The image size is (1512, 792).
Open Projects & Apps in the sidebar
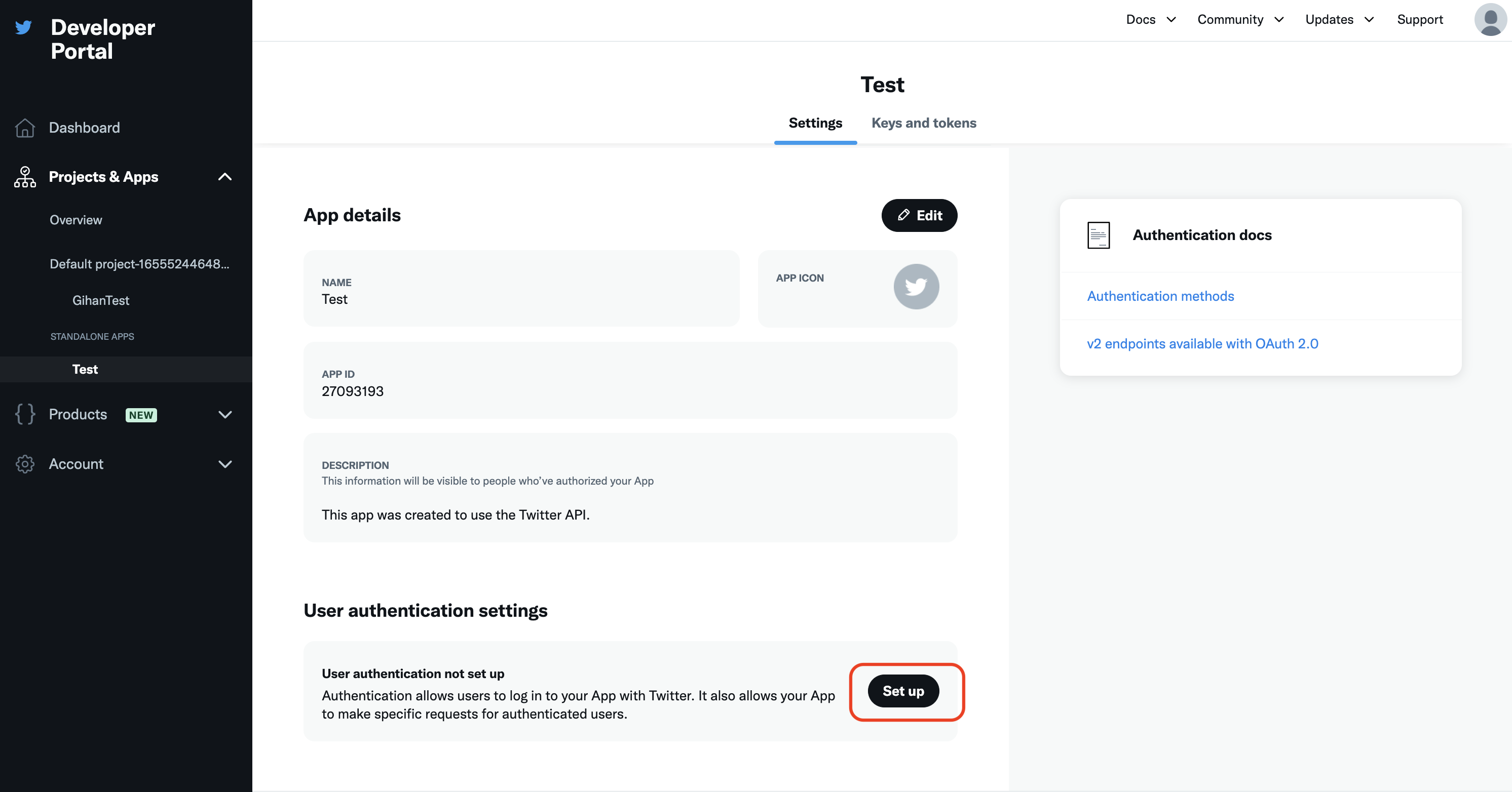coord(103,177)
